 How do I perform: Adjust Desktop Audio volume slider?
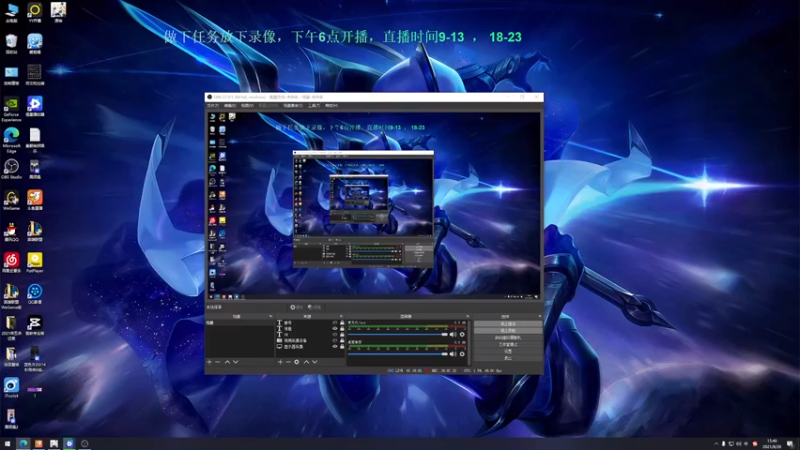[398, 354]
